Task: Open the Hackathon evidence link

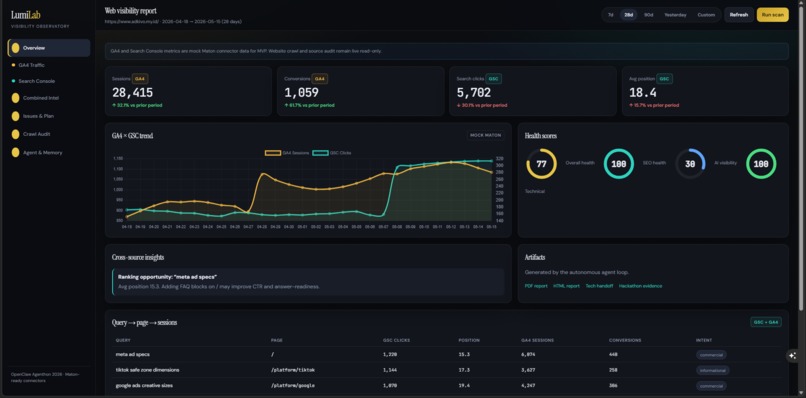Action: (x=640, y=286)
